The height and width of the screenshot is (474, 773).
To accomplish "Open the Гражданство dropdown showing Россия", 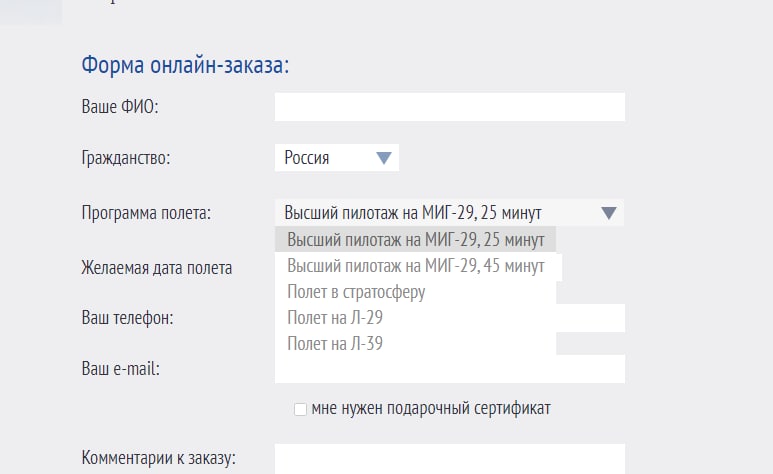I will 325,158.
